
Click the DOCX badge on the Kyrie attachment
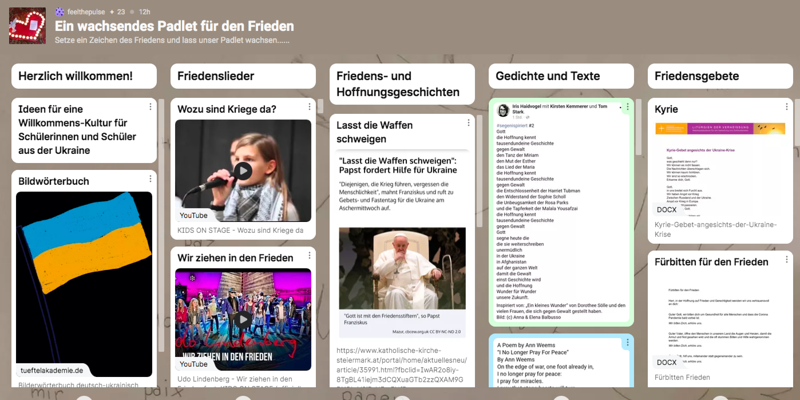(x=667, y=210)
